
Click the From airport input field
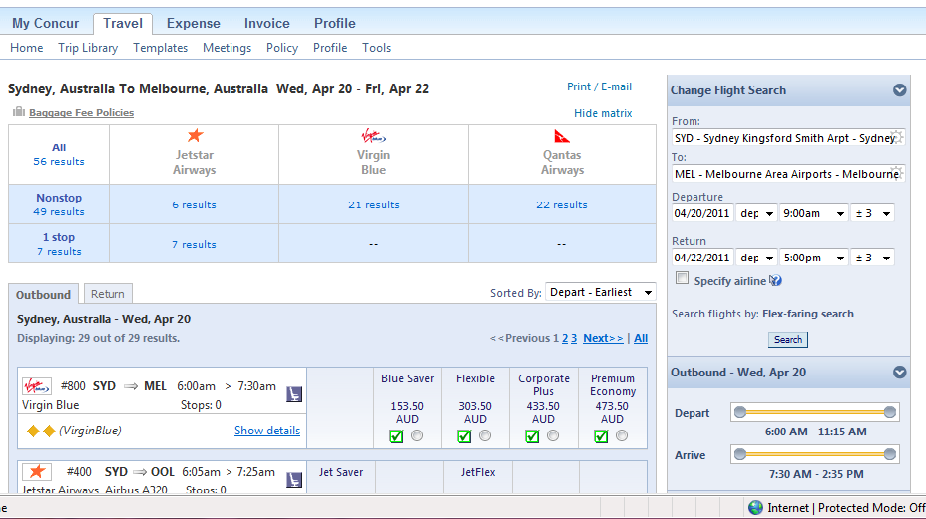pyautogui.click(x=788, y=138)
